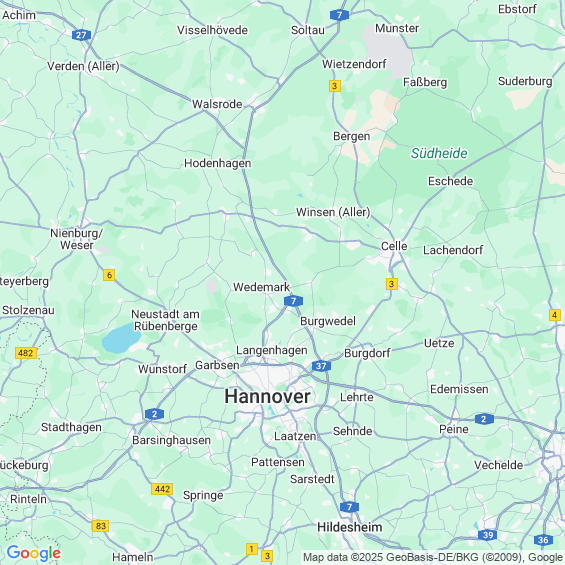Image resolution: width=565 pixels, height=565 pixels.
Task: Click the yellow B482 road marker
Action: (x=26, y=353)
